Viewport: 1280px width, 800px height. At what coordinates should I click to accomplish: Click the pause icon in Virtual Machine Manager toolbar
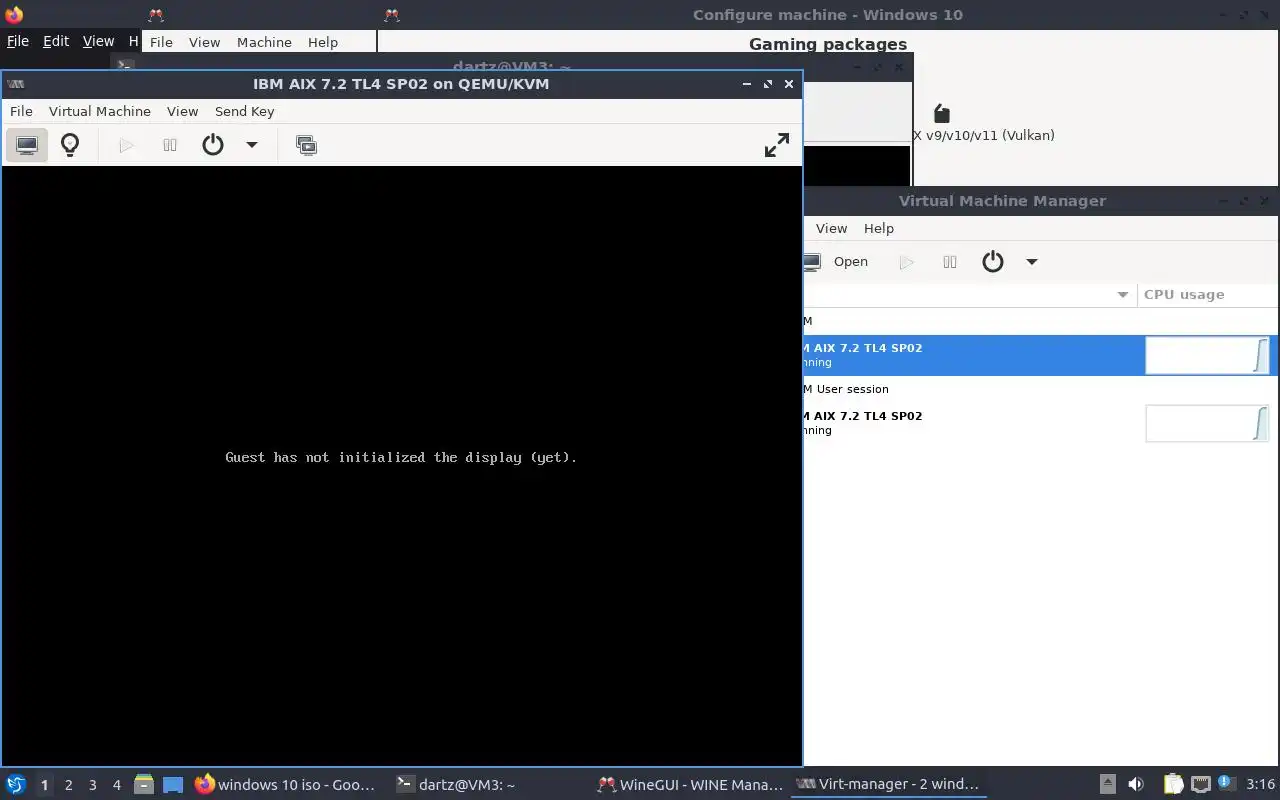(950, 262)
